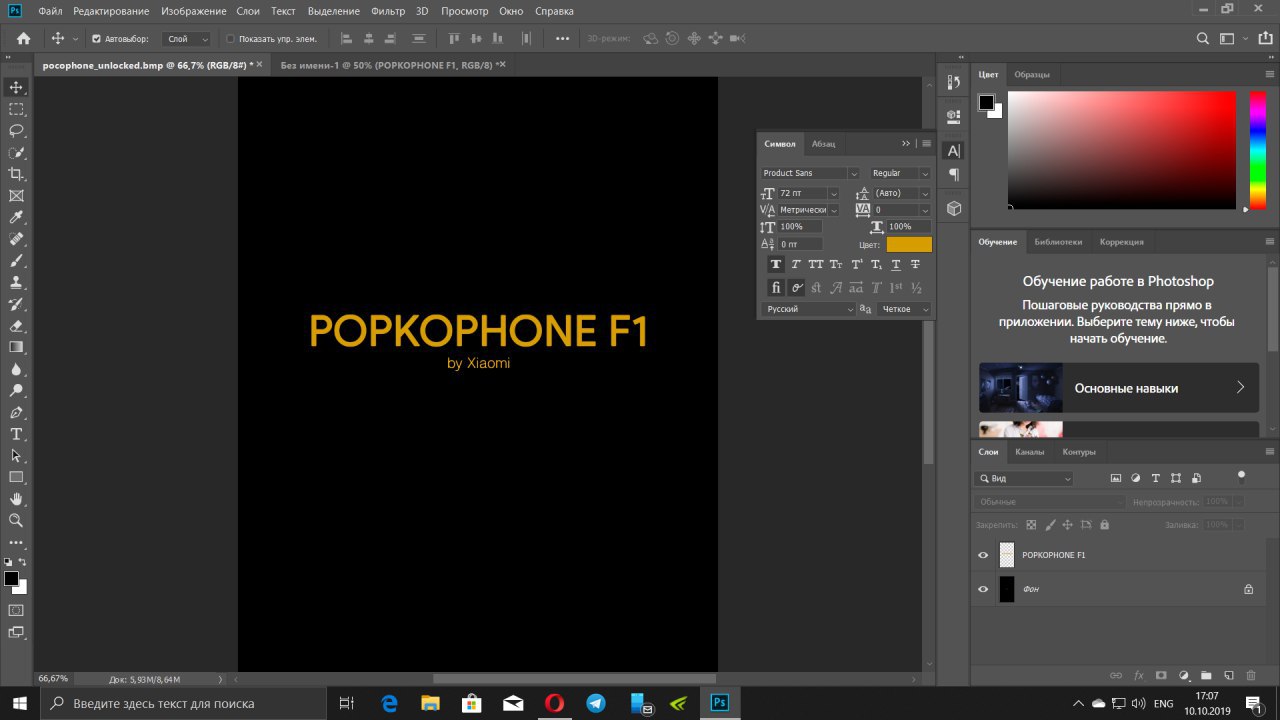Delete layer with the trash icon
This screenshot has height=720, width=1280.
point(1250,675)
